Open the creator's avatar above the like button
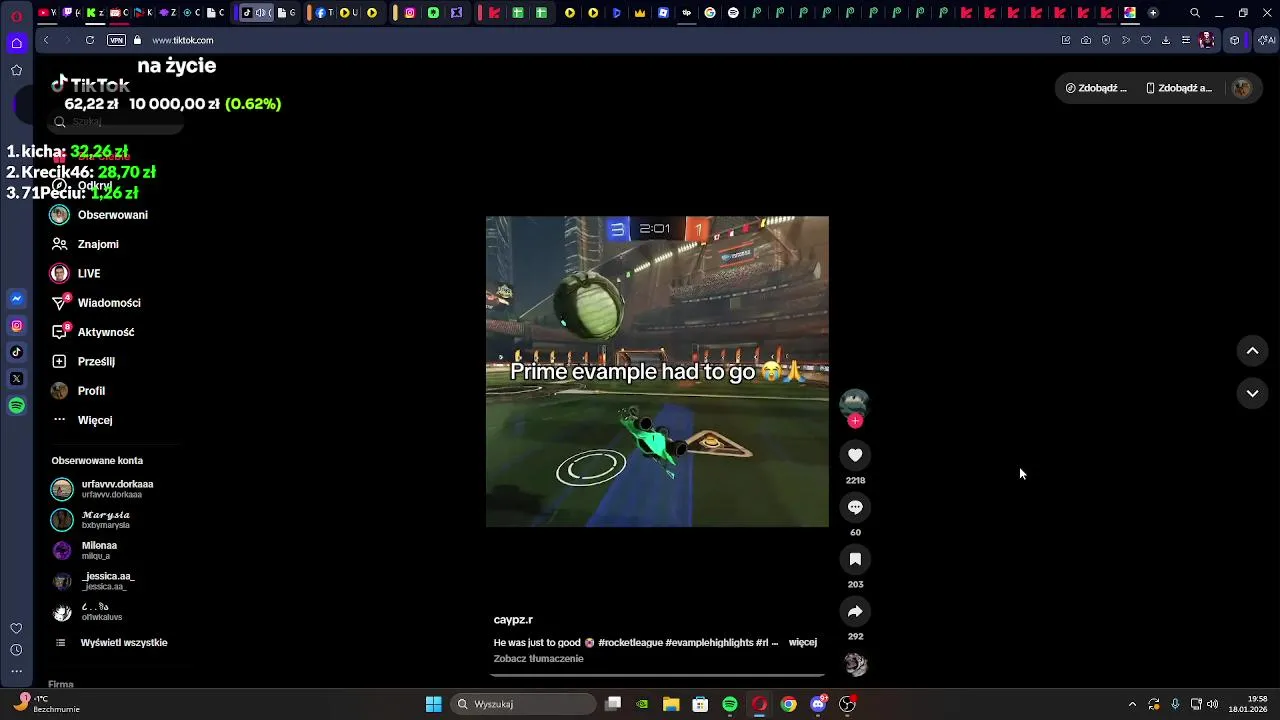 tap(854, 403)
